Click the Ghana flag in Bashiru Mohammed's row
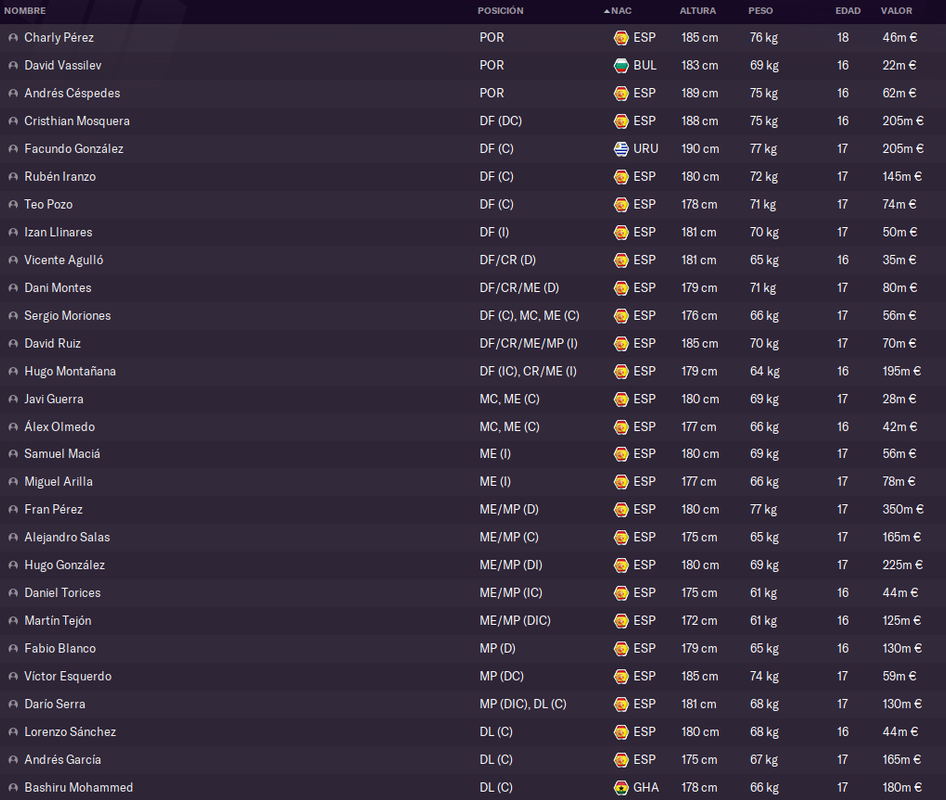This screenshot has width=946, height=800. tap(621, 787)
